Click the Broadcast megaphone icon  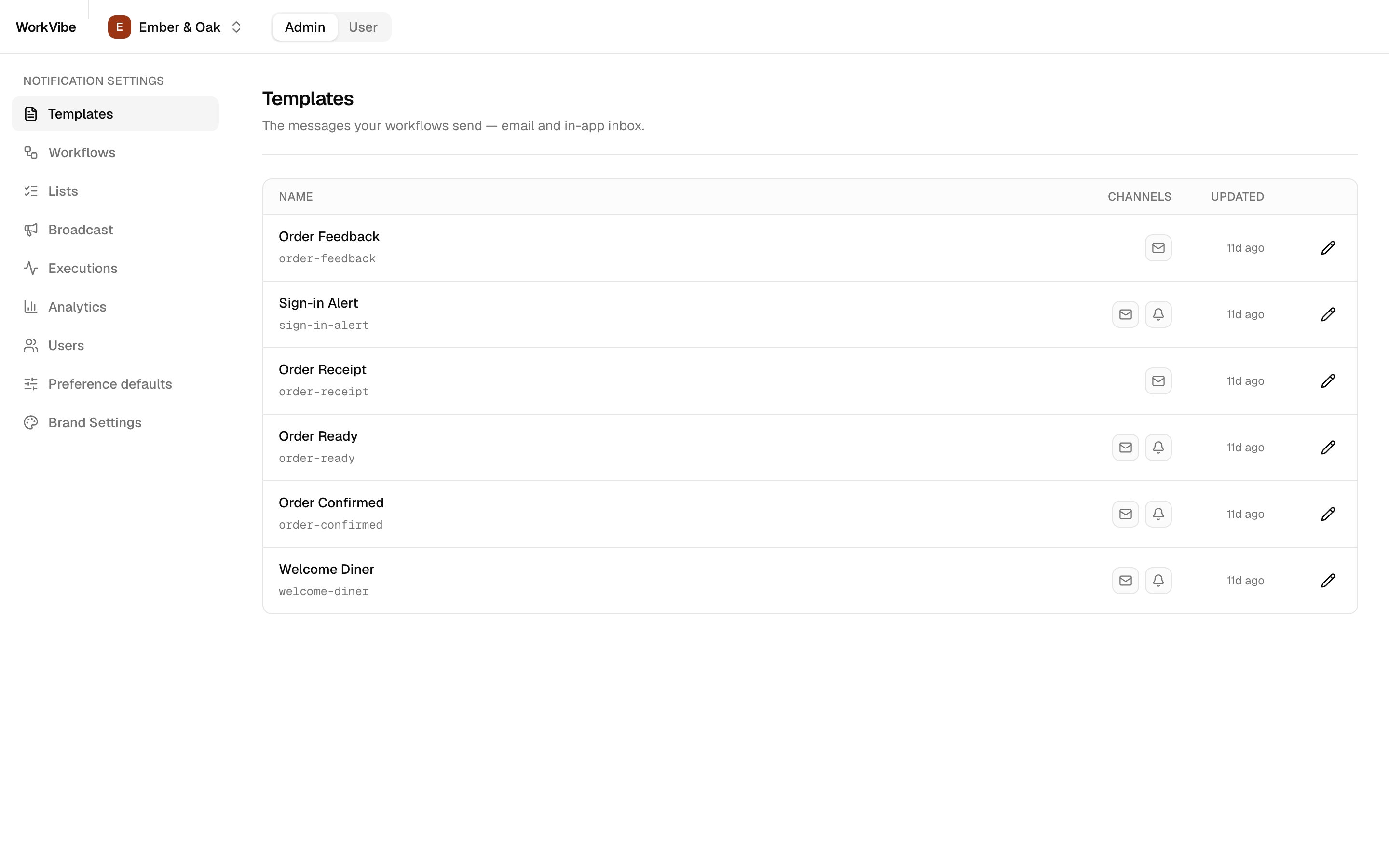(31, 230)
